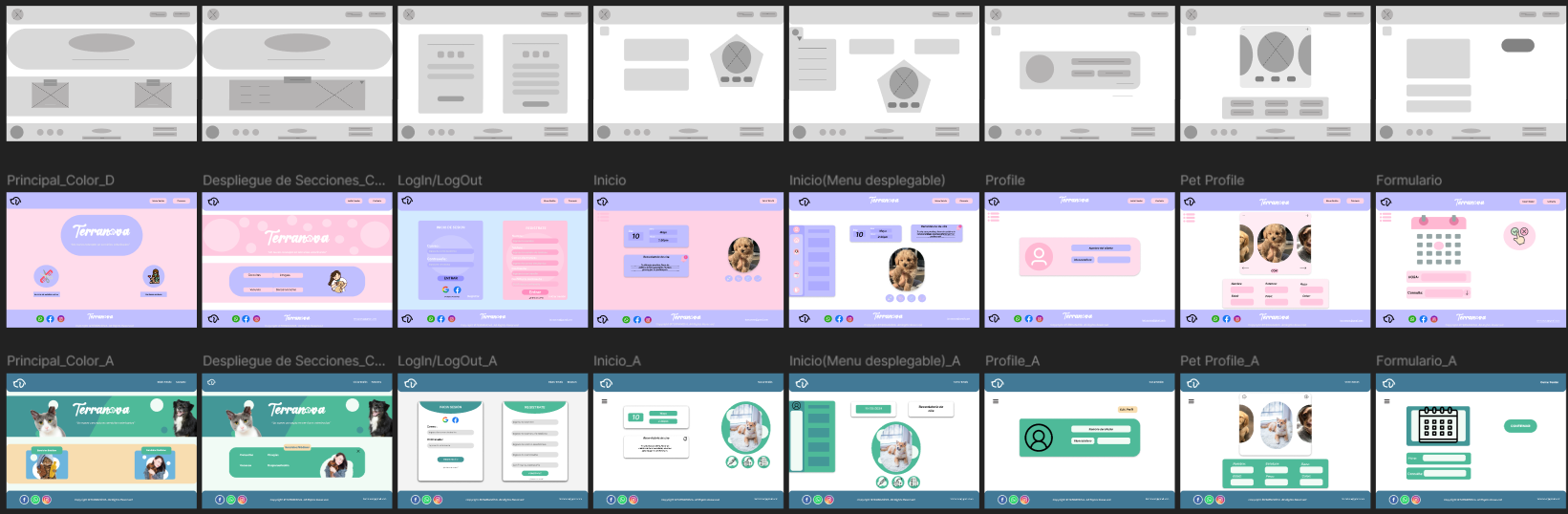Select the LogIn/LogOut frame label
The height and width of the screenshot is (514, 1568).
pyautogui.click(x=440, y=181)
